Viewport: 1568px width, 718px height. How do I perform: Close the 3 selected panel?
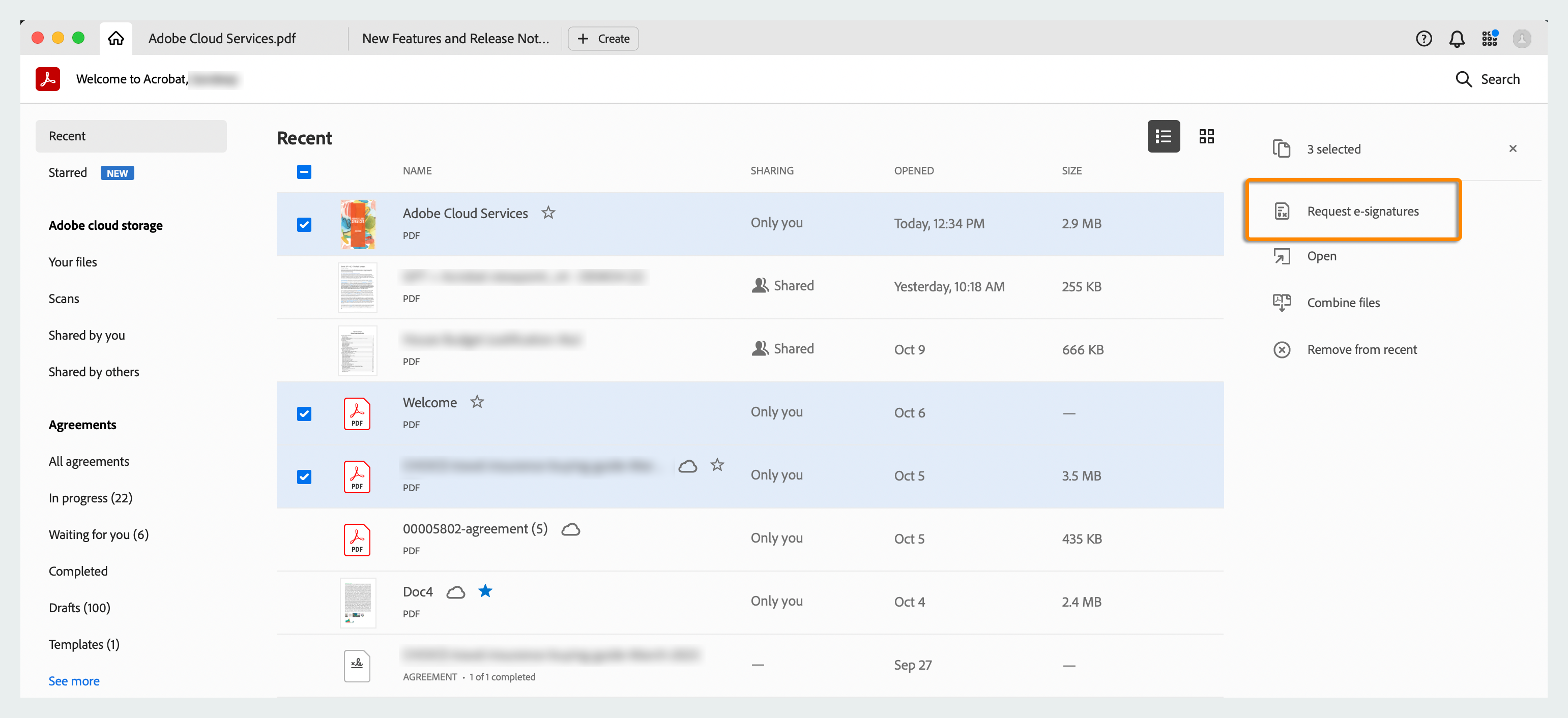click(x=1512, y=149)
